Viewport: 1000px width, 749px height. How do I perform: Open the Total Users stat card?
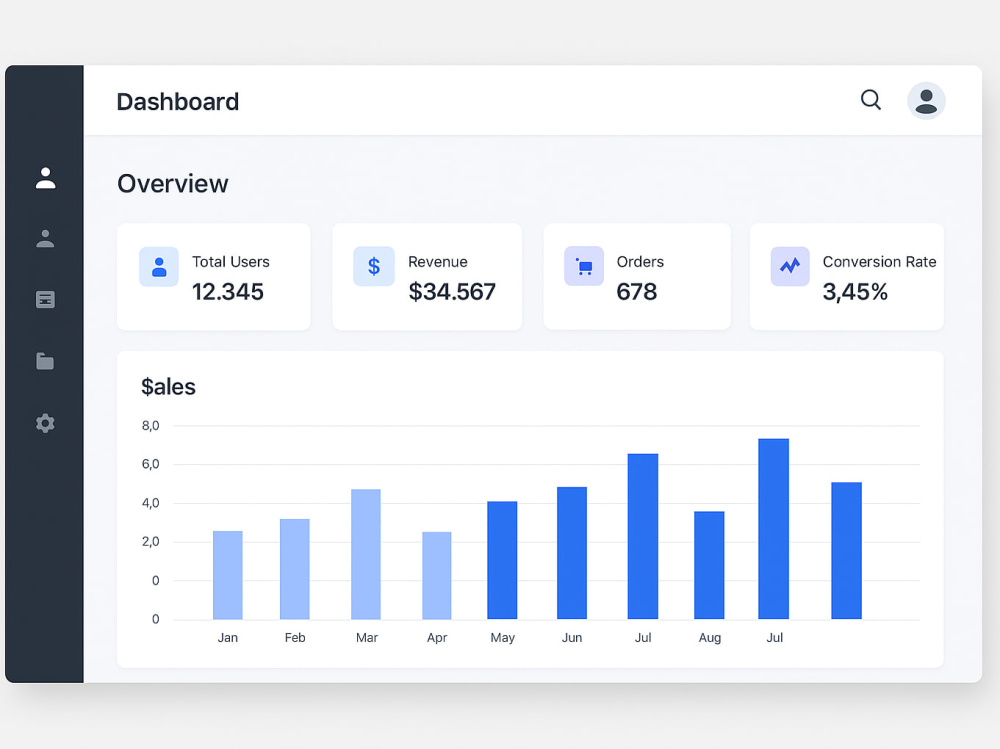point(213,276)
